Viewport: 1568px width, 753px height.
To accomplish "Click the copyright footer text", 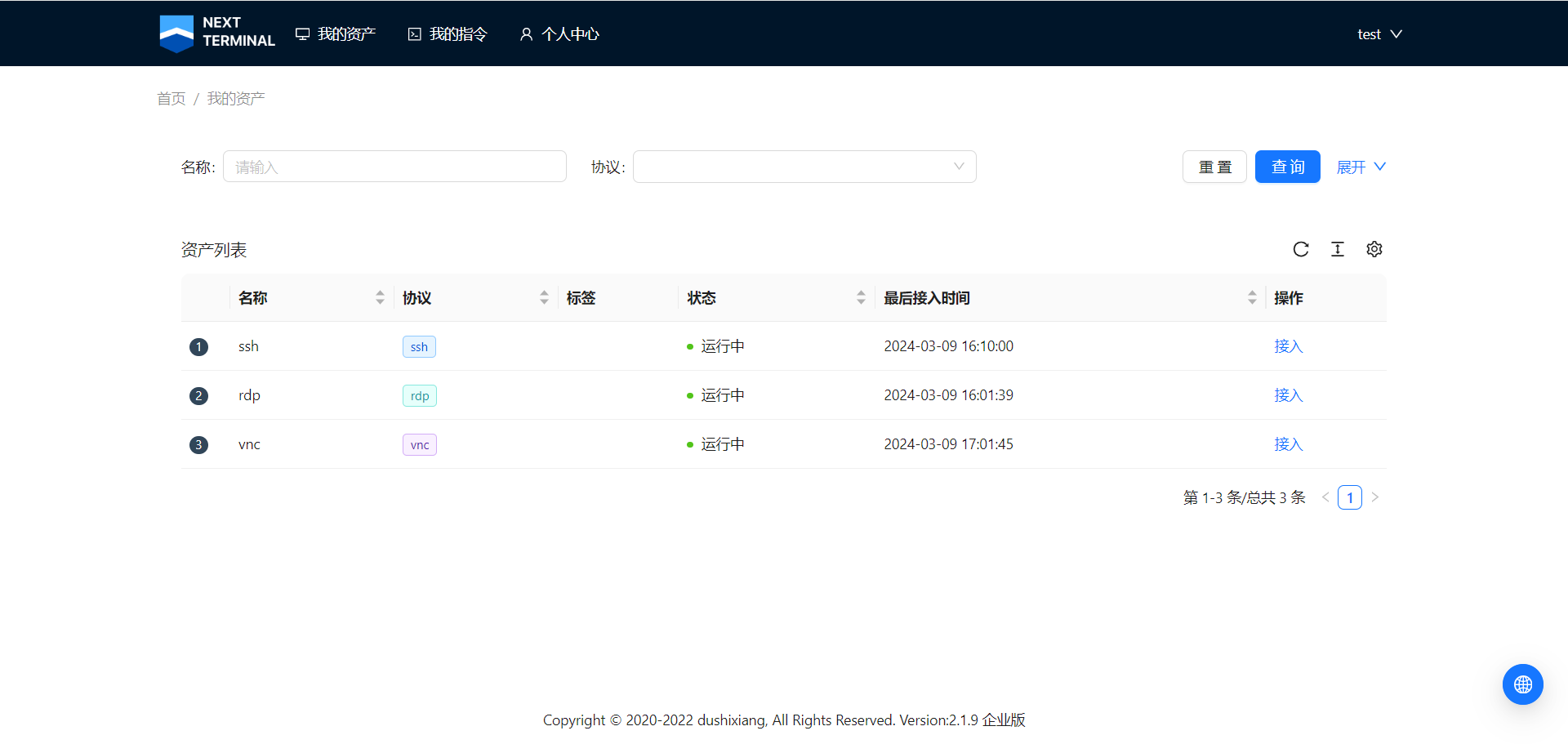I will point(784,720).
